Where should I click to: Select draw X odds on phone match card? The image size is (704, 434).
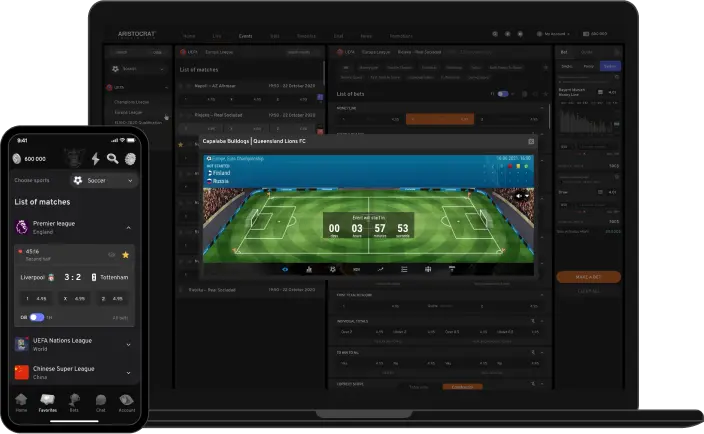[75, 298]
